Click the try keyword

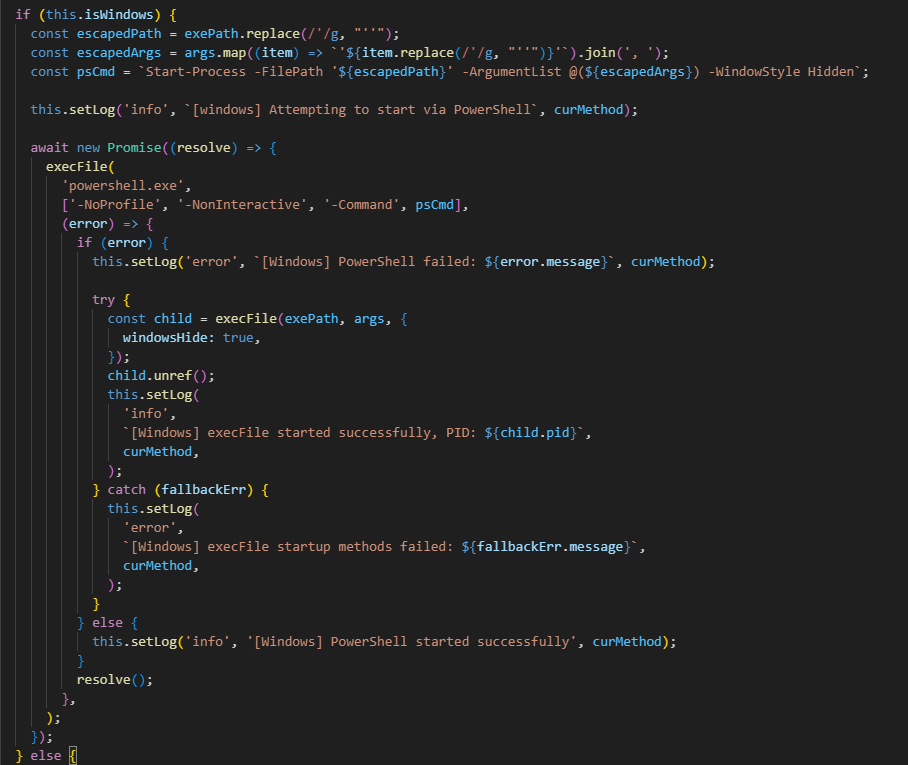tap(104, 299)
